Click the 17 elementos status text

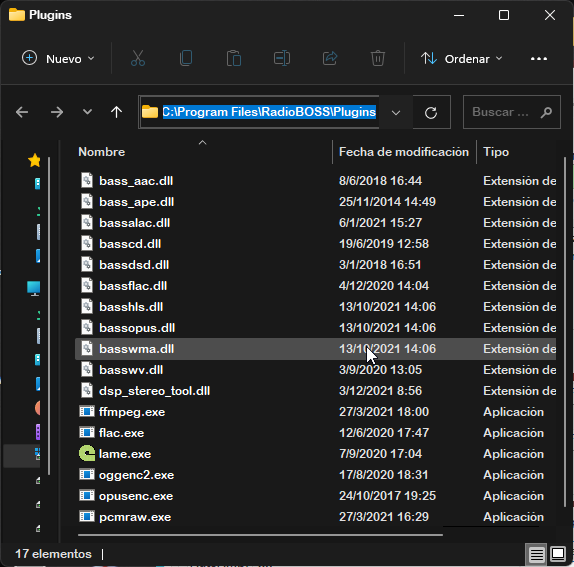[x=53, y=554]
